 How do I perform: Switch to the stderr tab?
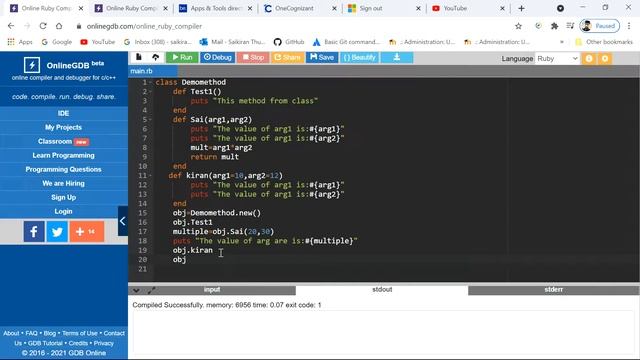coord(553,290)
